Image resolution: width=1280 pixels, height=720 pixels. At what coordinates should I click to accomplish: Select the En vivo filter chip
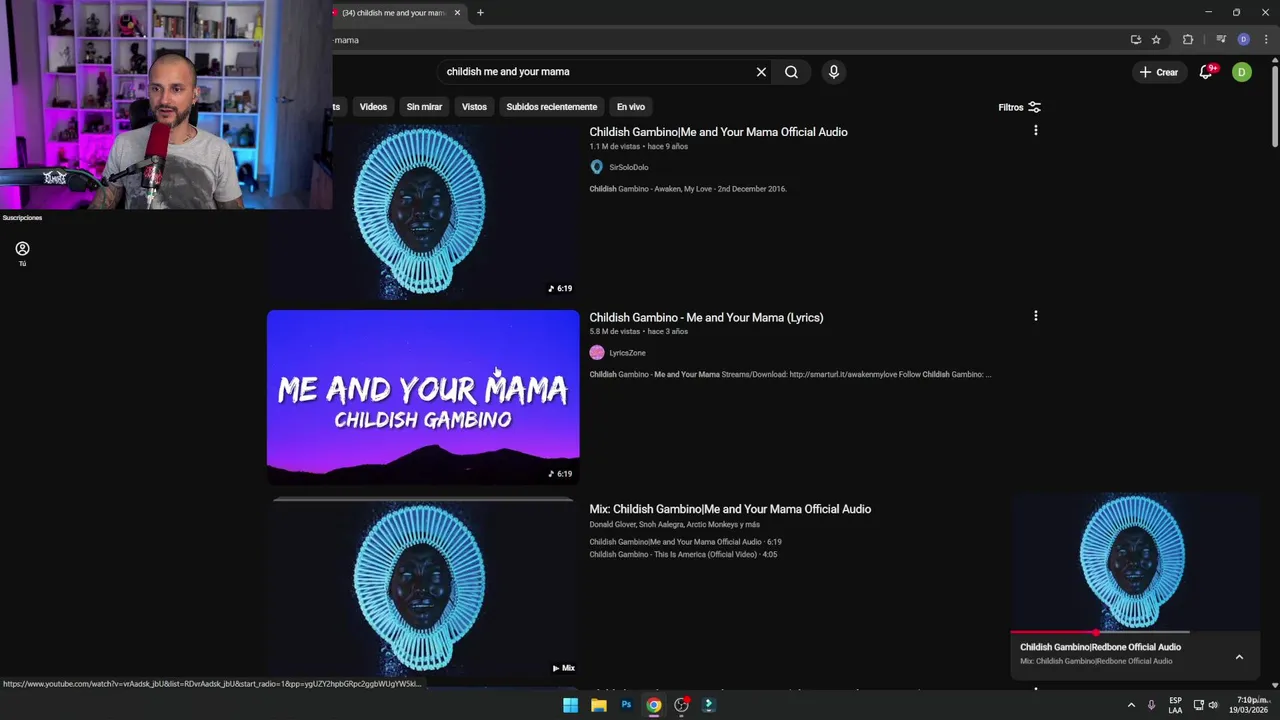tap(630, 107)
